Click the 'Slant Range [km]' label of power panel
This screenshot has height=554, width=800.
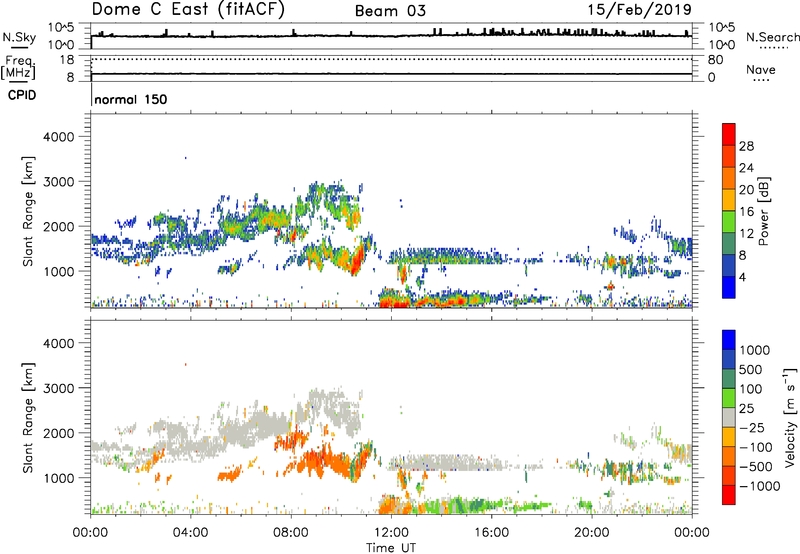point(28,211)
